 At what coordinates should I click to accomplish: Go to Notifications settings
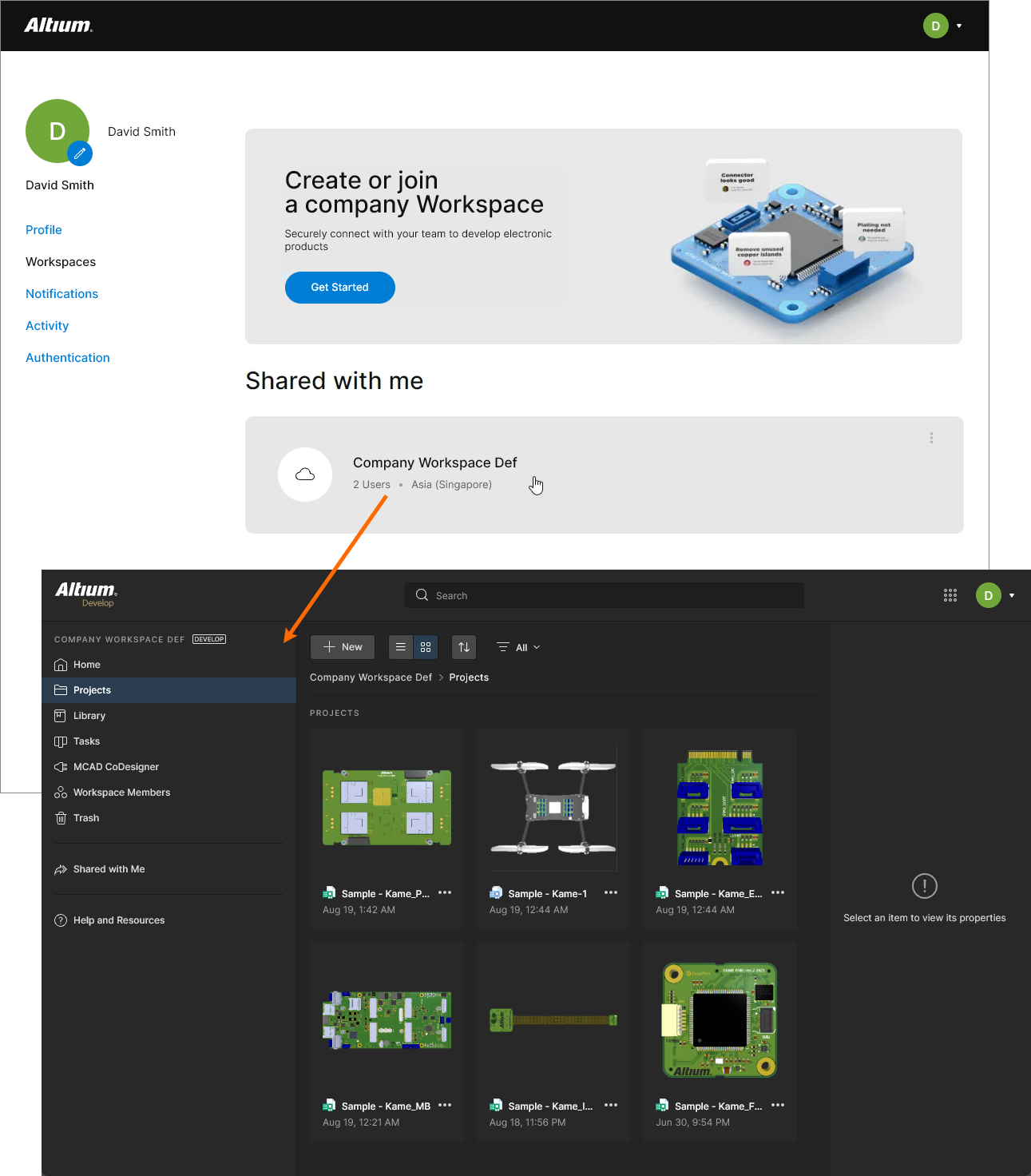61,294
